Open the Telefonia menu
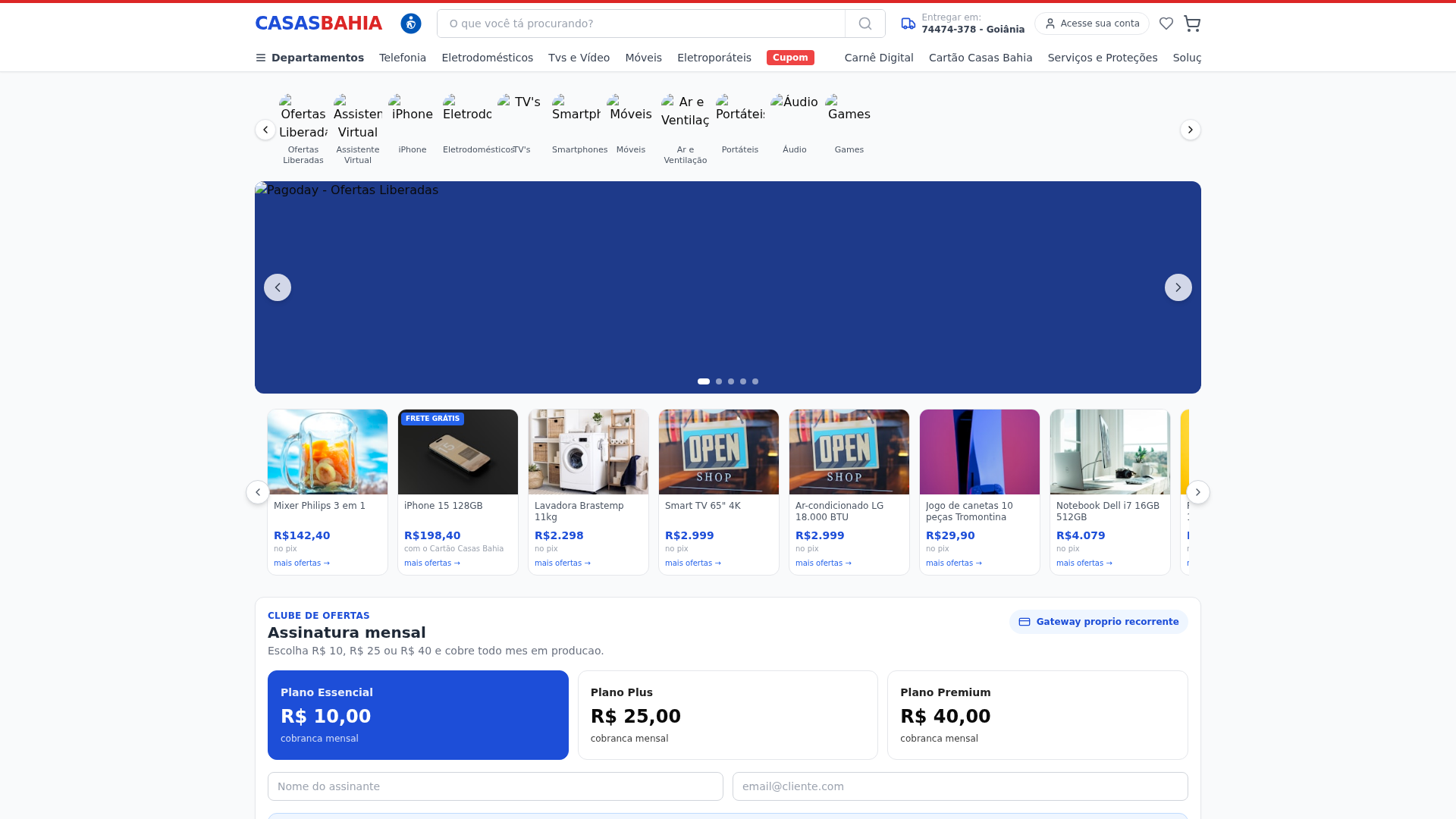The width and height of the screenshot is (1456, 819). point(403,58)
